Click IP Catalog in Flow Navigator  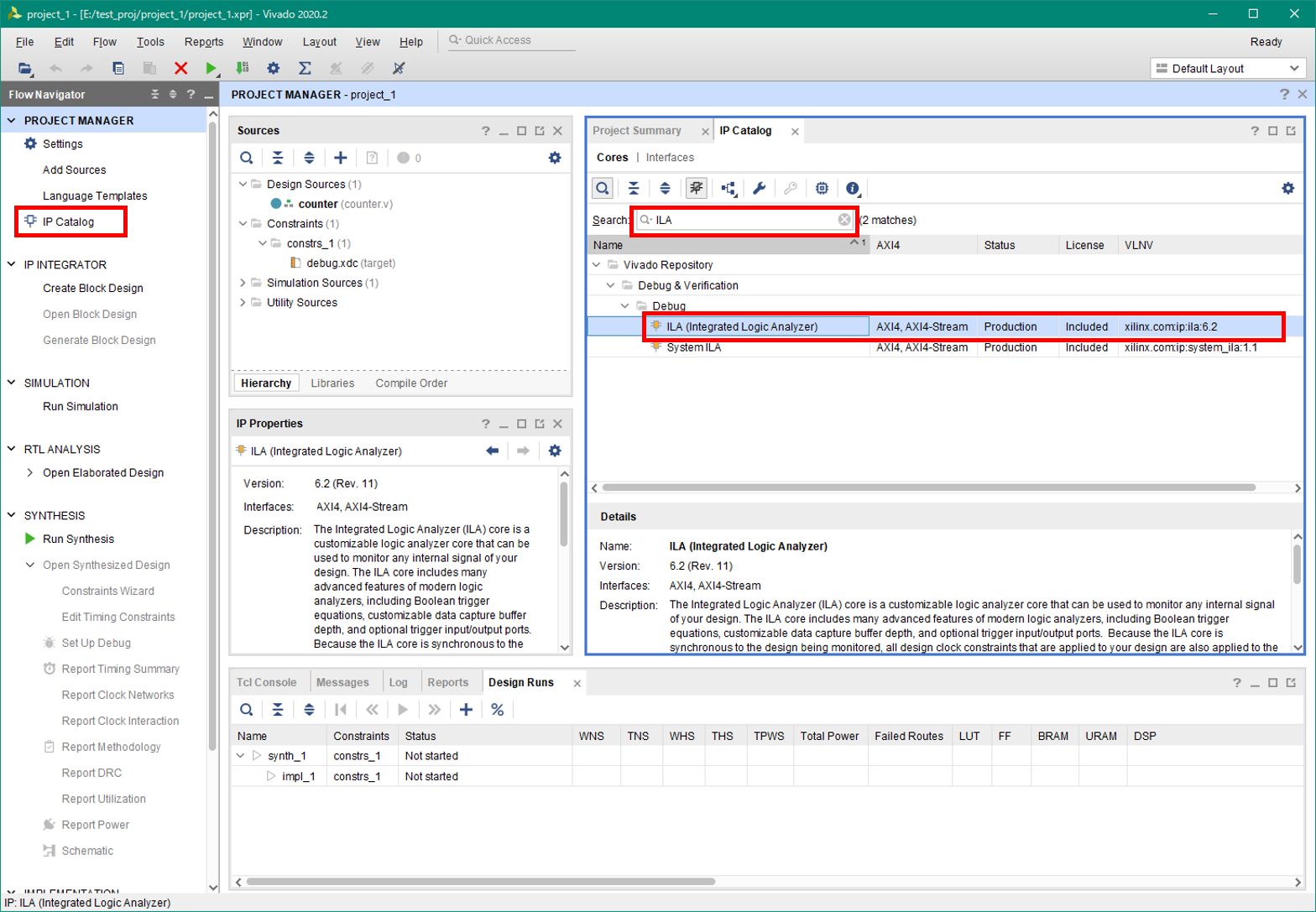click(68, 222)
